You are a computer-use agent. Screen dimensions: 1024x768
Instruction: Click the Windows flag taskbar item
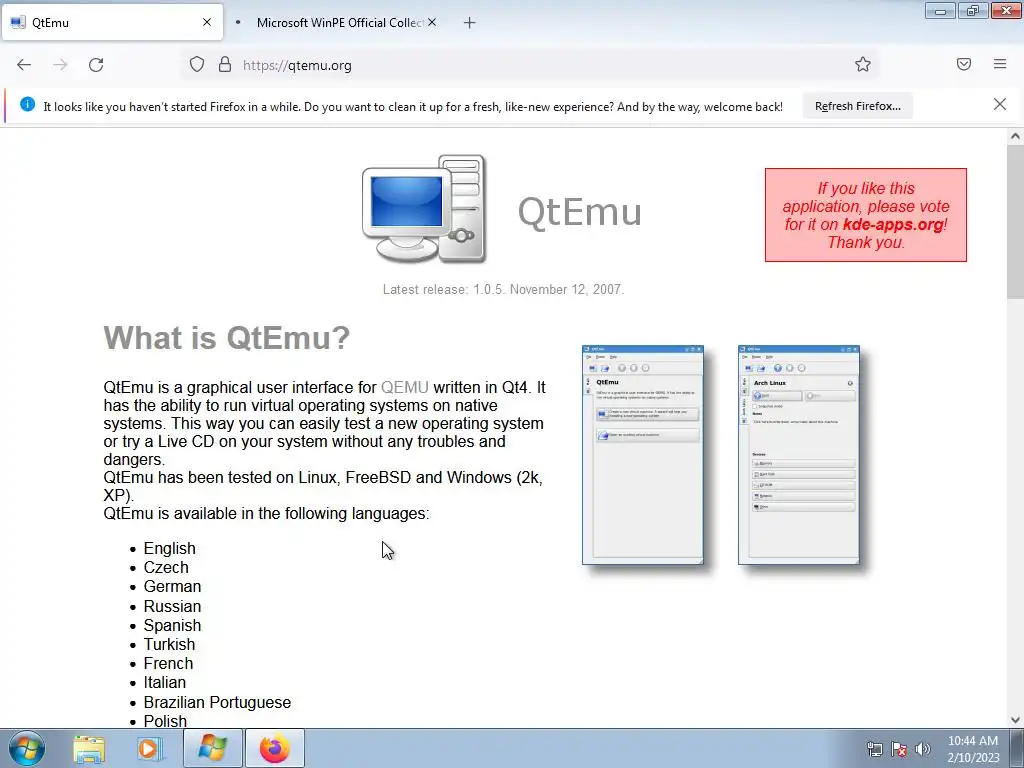click(213, 748)
